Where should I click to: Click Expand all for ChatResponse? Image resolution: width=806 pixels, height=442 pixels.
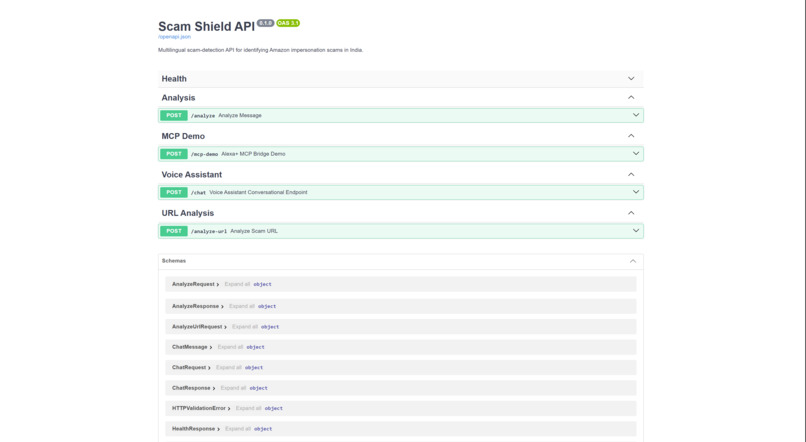pos(233,388)
